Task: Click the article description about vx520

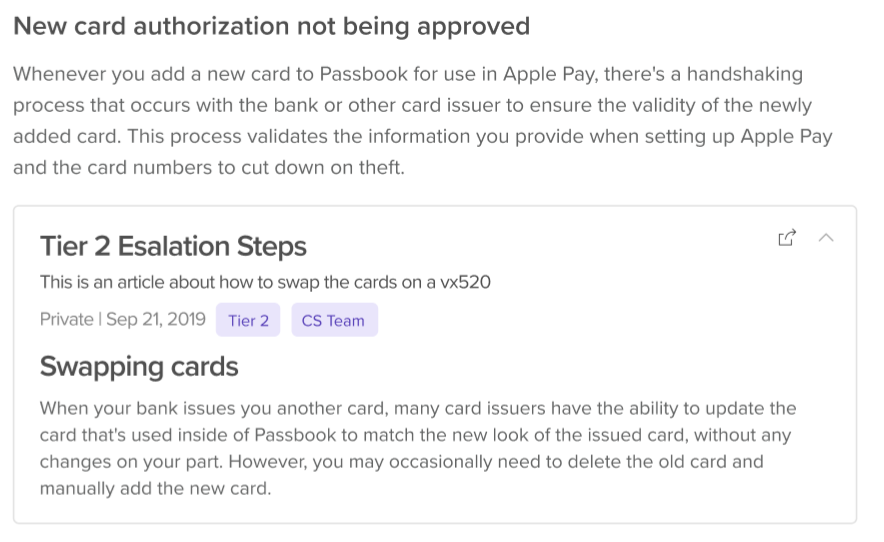Action: [265, 282]
